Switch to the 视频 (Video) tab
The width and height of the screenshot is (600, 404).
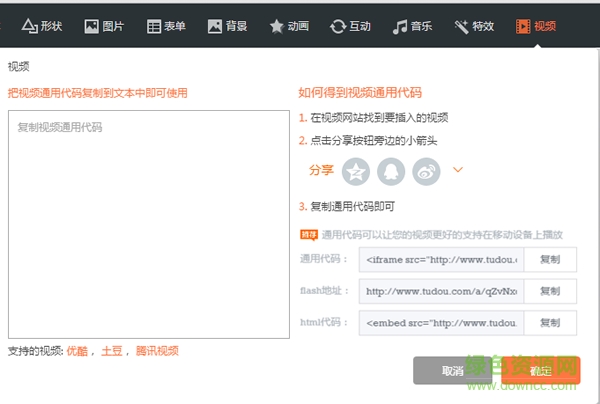pos(536,26)
